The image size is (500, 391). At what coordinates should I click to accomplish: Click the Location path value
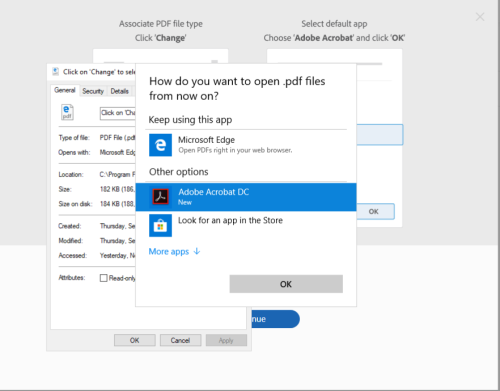(118, 175)
